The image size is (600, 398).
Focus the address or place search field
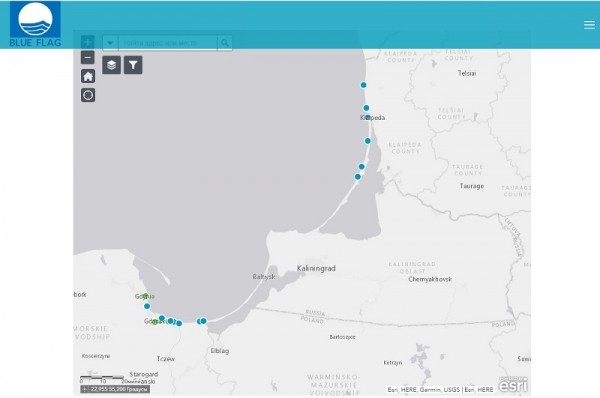pyautogui.click(x=168, y=43)
